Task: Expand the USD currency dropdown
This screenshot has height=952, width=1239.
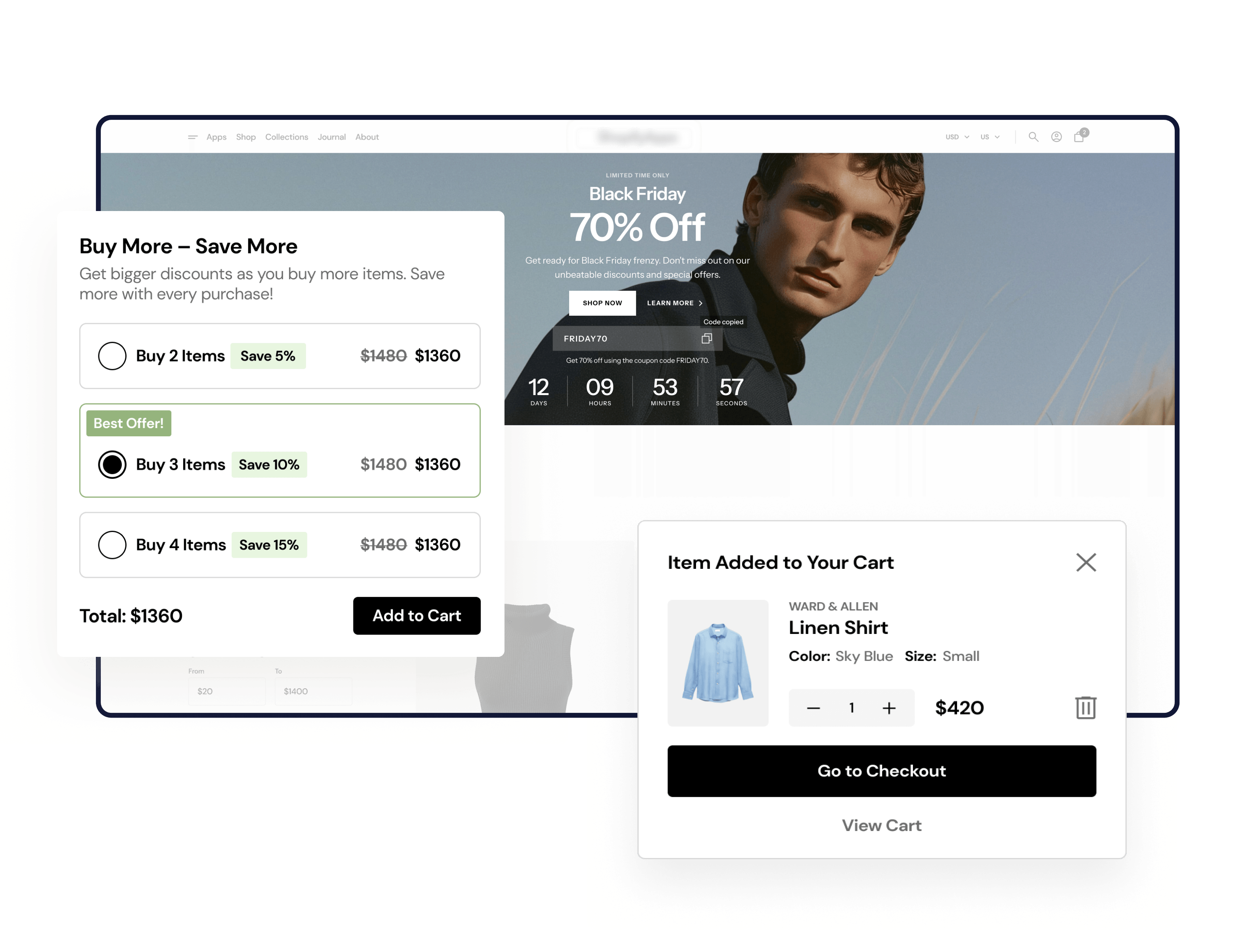Action: pyautogui.click(x=955, y=136)
